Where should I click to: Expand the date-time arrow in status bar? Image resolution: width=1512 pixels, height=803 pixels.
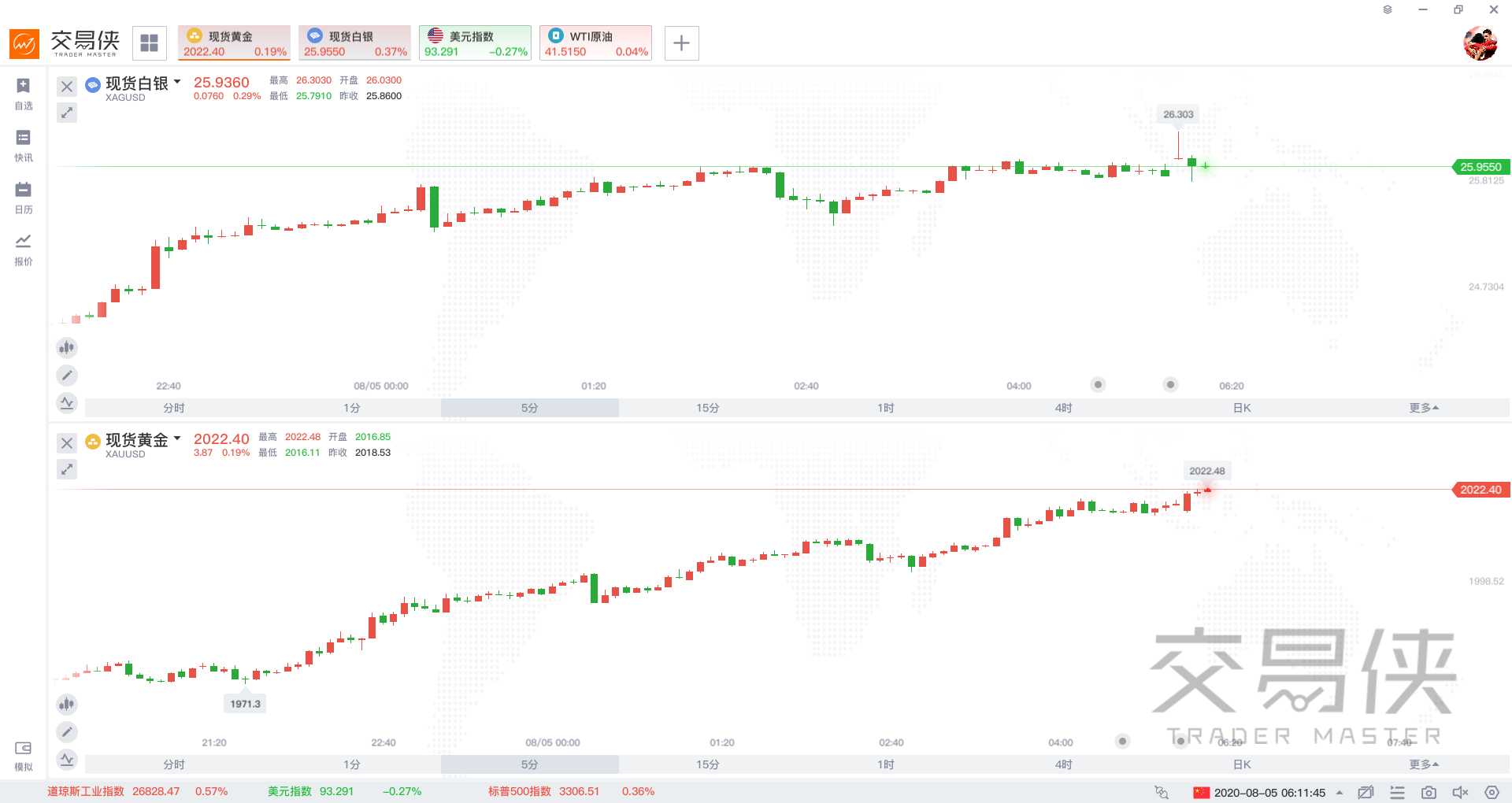[x=1339, y=793]
